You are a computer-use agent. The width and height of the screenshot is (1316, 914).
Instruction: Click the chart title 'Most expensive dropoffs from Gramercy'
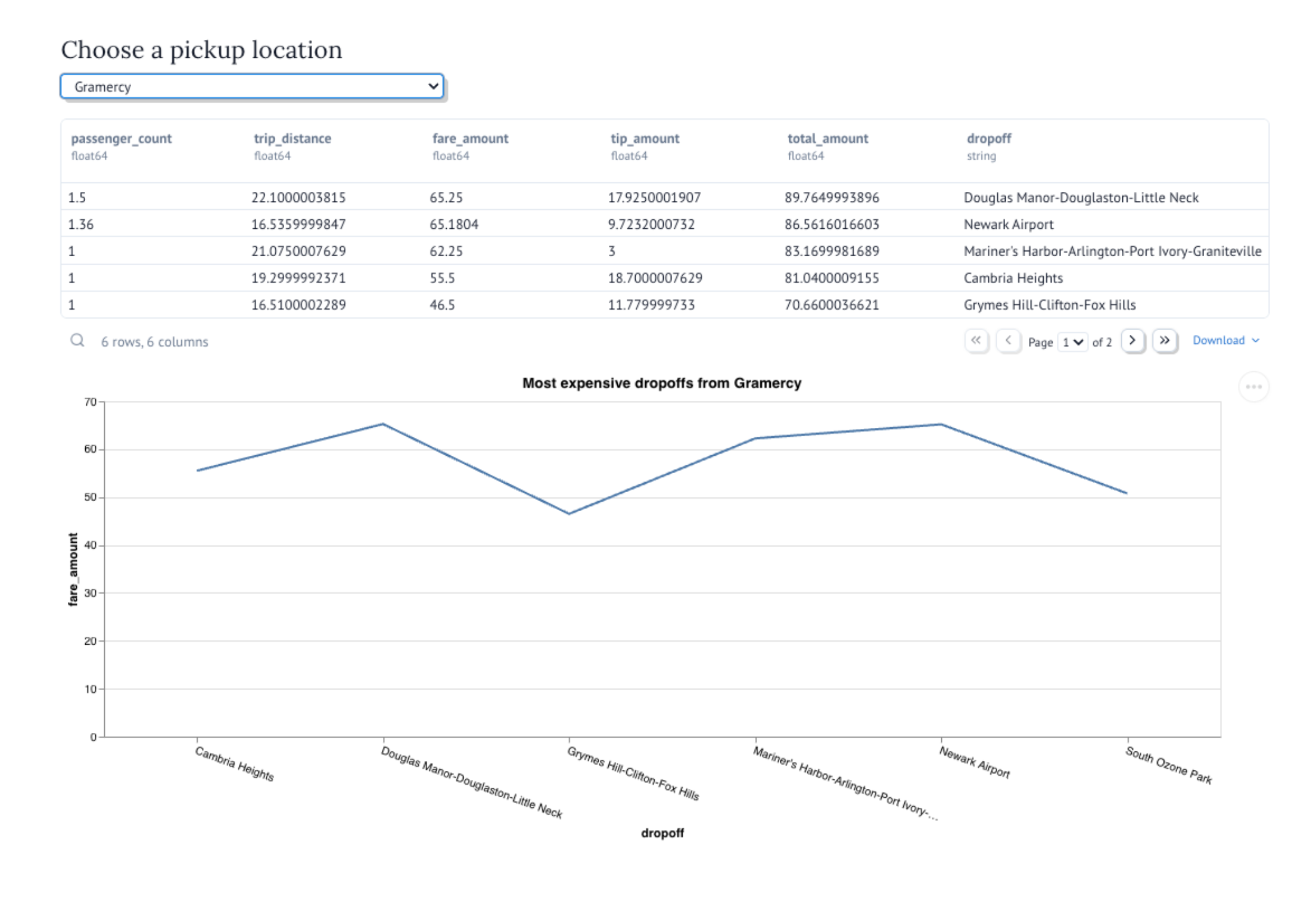pyautogui.click(x=661, y=383)
